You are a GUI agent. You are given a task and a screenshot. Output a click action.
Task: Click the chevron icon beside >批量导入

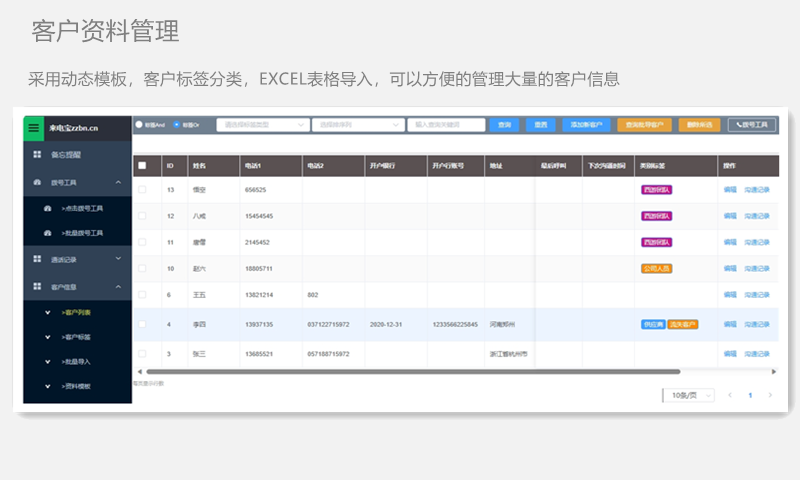[47, 362]
